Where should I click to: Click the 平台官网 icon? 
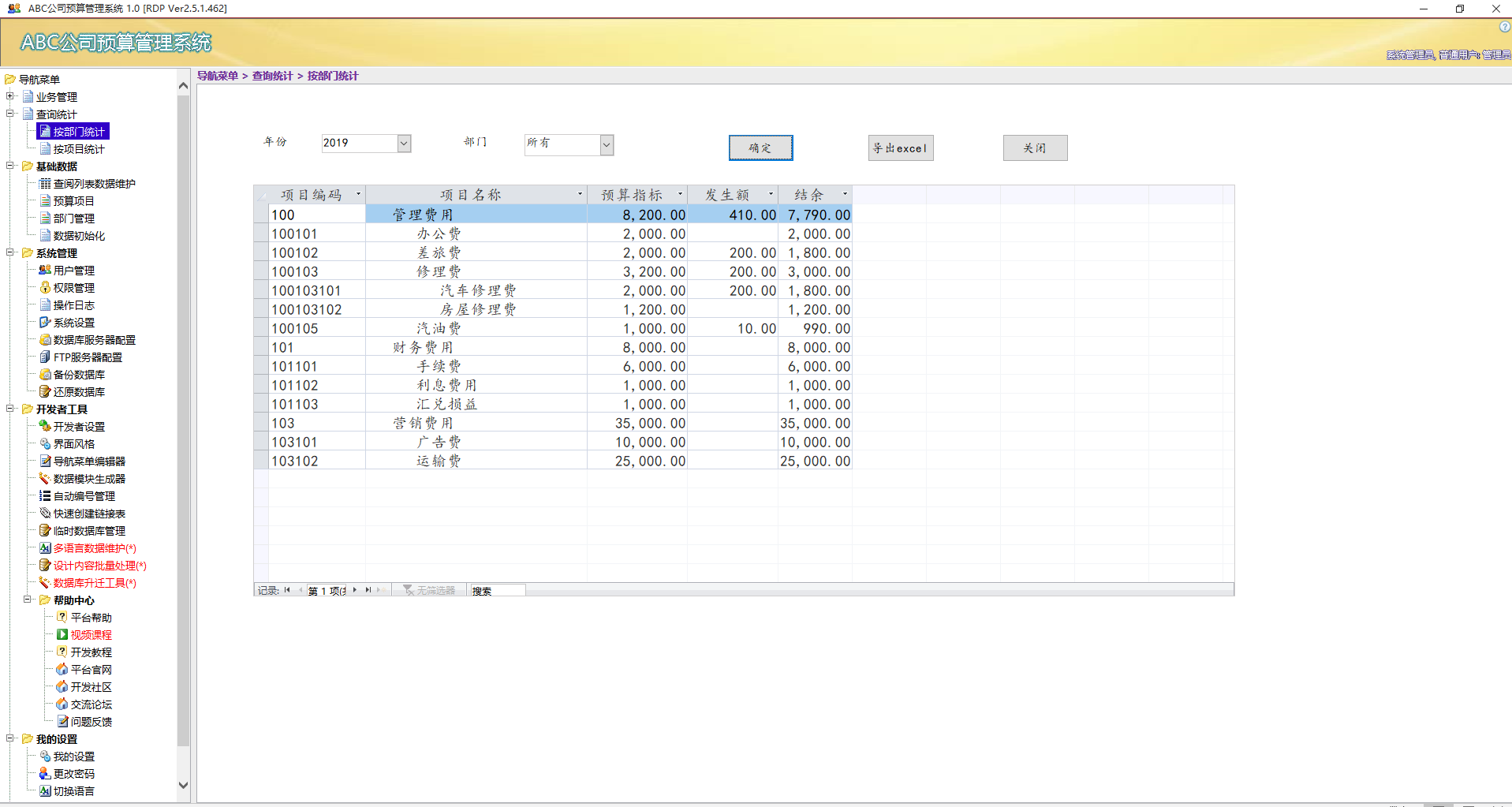pyautogui.click(x=62, y=670)
